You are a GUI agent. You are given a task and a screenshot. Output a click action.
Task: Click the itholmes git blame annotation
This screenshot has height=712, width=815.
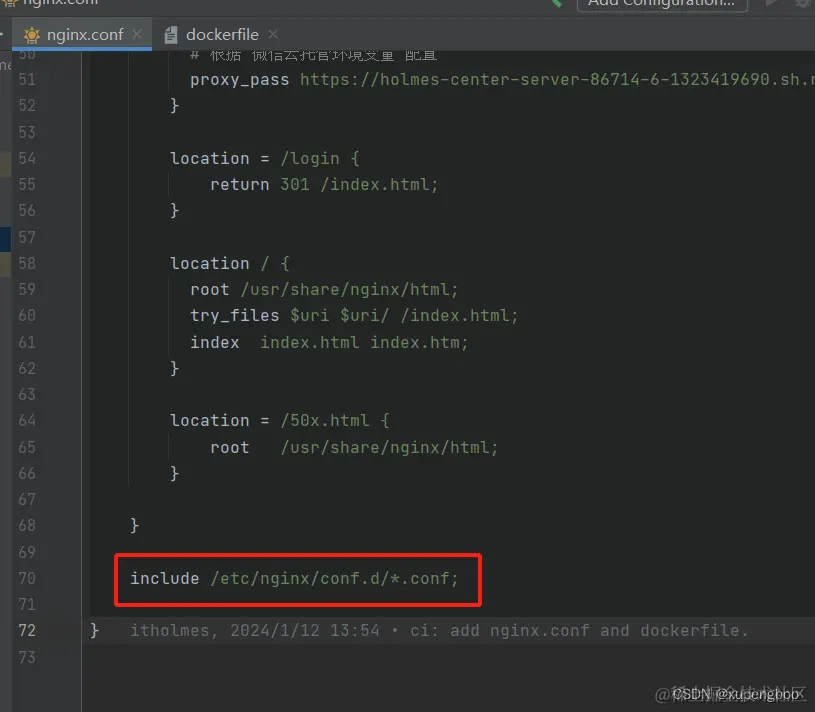[439, 630]
